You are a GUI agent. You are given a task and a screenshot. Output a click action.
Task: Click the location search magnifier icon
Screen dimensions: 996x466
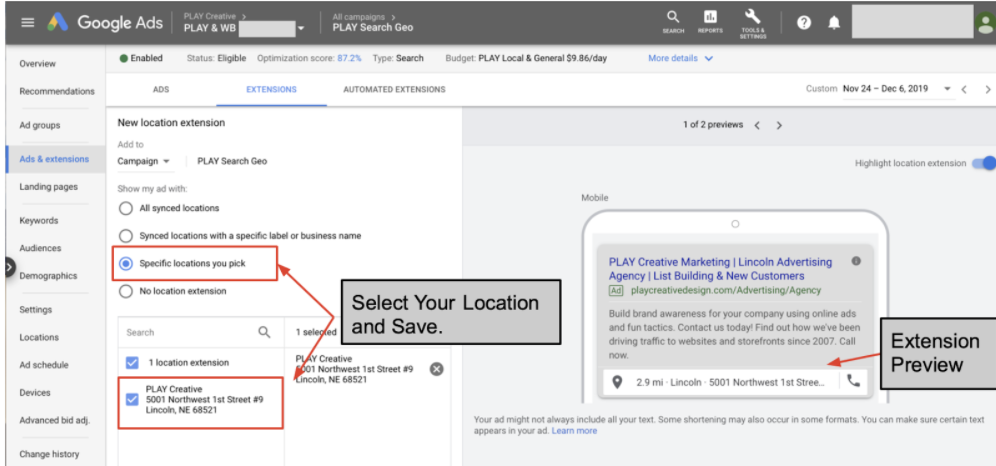(264, 332)
